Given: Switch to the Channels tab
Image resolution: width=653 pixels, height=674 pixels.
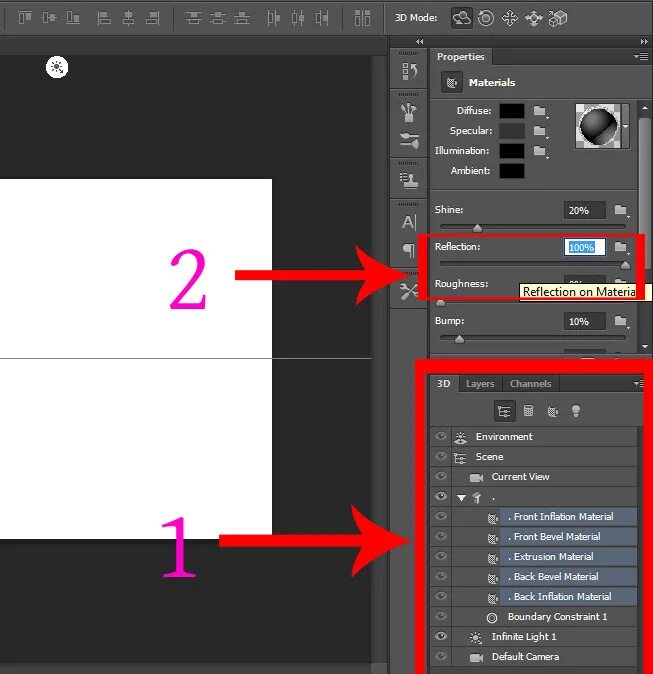Looking at the screenshot, I should (x=530, y=383).
